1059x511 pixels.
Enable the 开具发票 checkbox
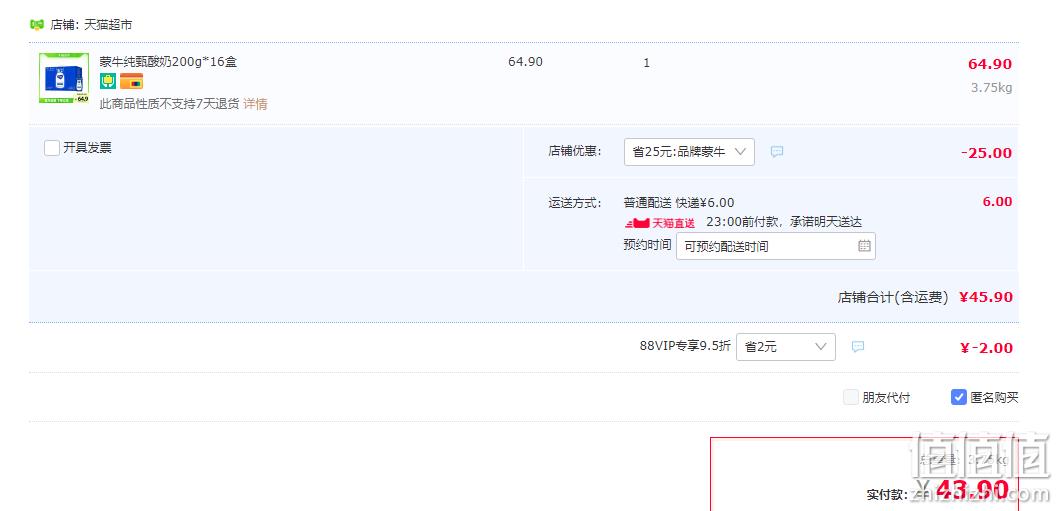pyautogui.click(x=52, y=148)
